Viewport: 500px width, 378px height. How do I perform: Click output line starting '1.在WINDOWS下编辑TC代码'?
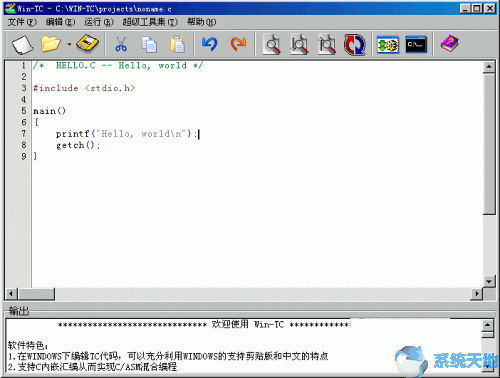click(x=168, y=356)
